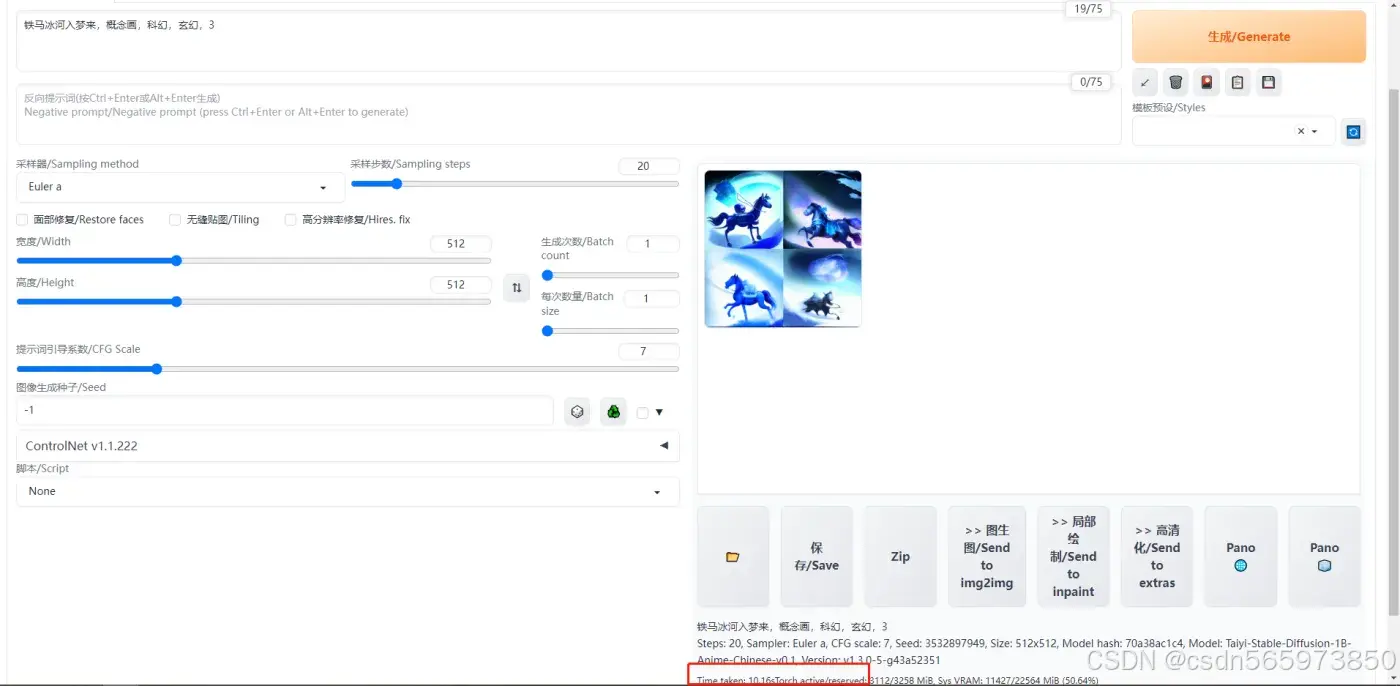Viewport: 1400px width, 686px height.
Task: Enable the Restore faces checkbox
Action: pyautogui.click(x=22, y=219)
